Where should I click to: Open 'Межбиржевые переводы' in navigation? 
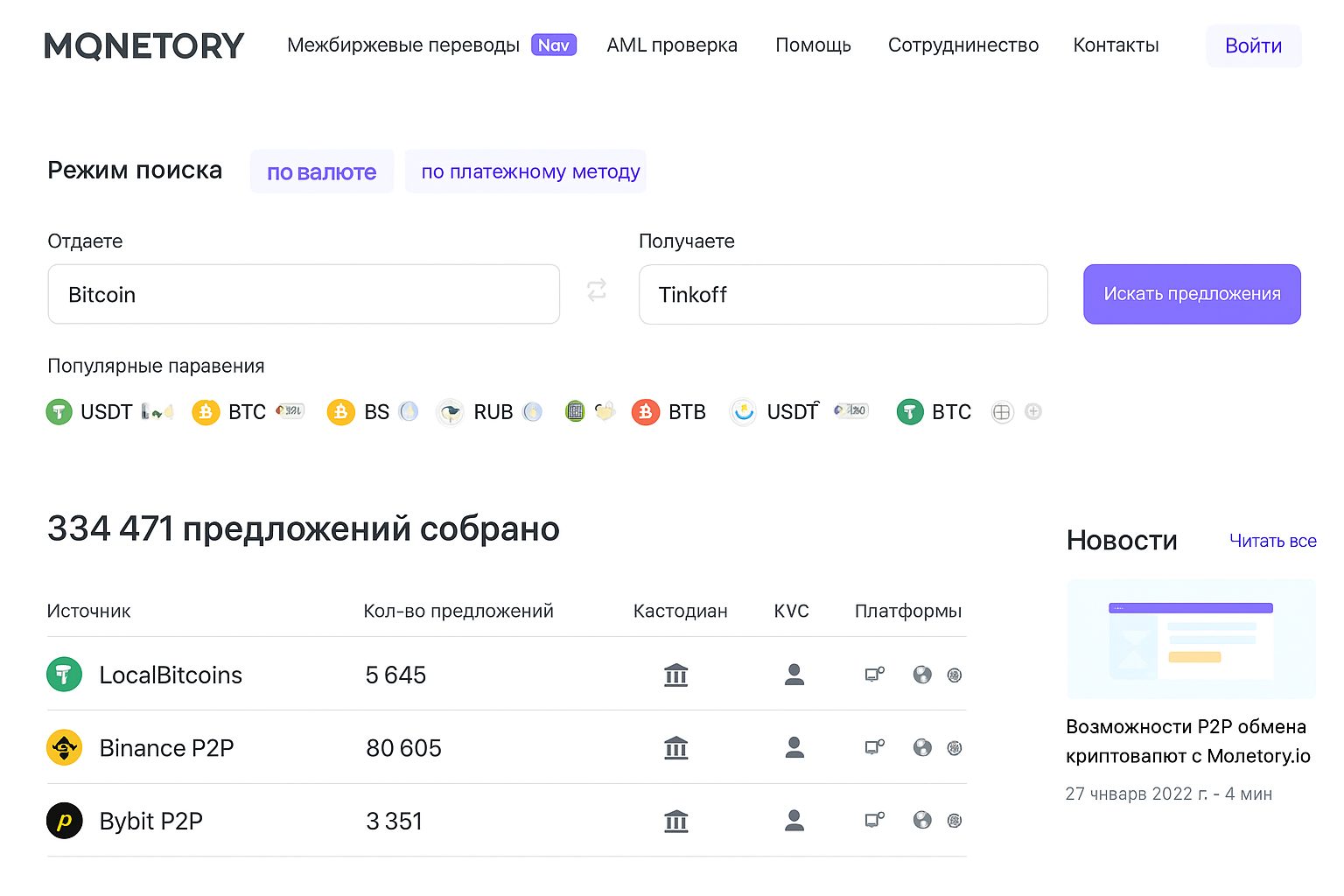[x=403, y=45]
